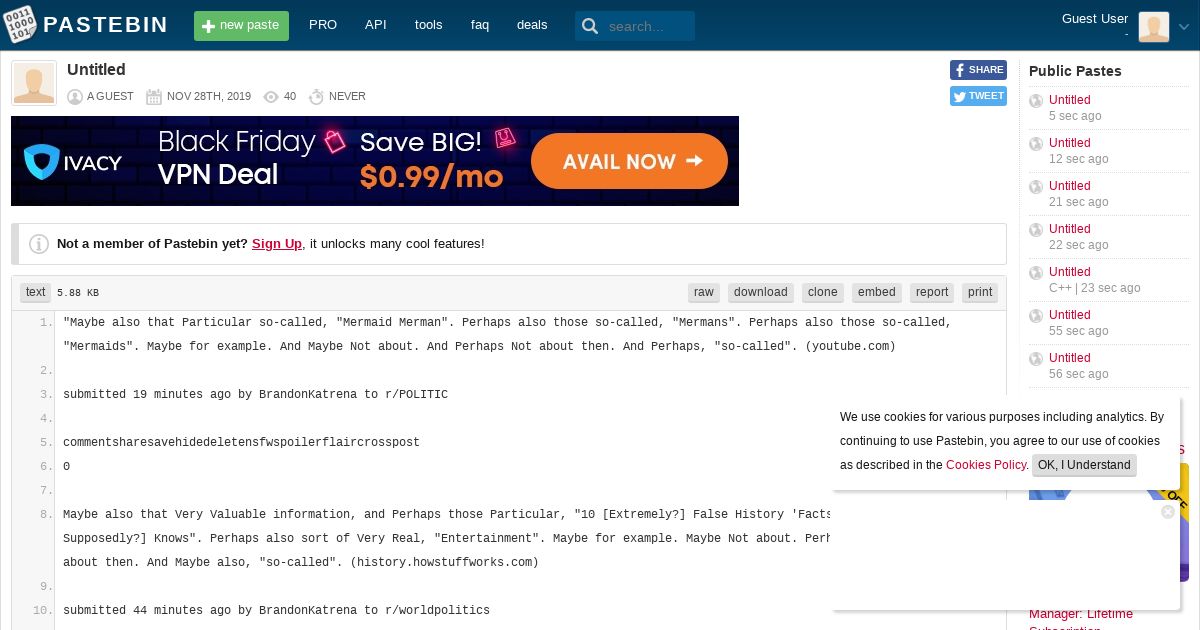This screenshot has width=1200, height=630.
Task: Expand the Guest User dropdown arrow
Action: coord(1184,28)
